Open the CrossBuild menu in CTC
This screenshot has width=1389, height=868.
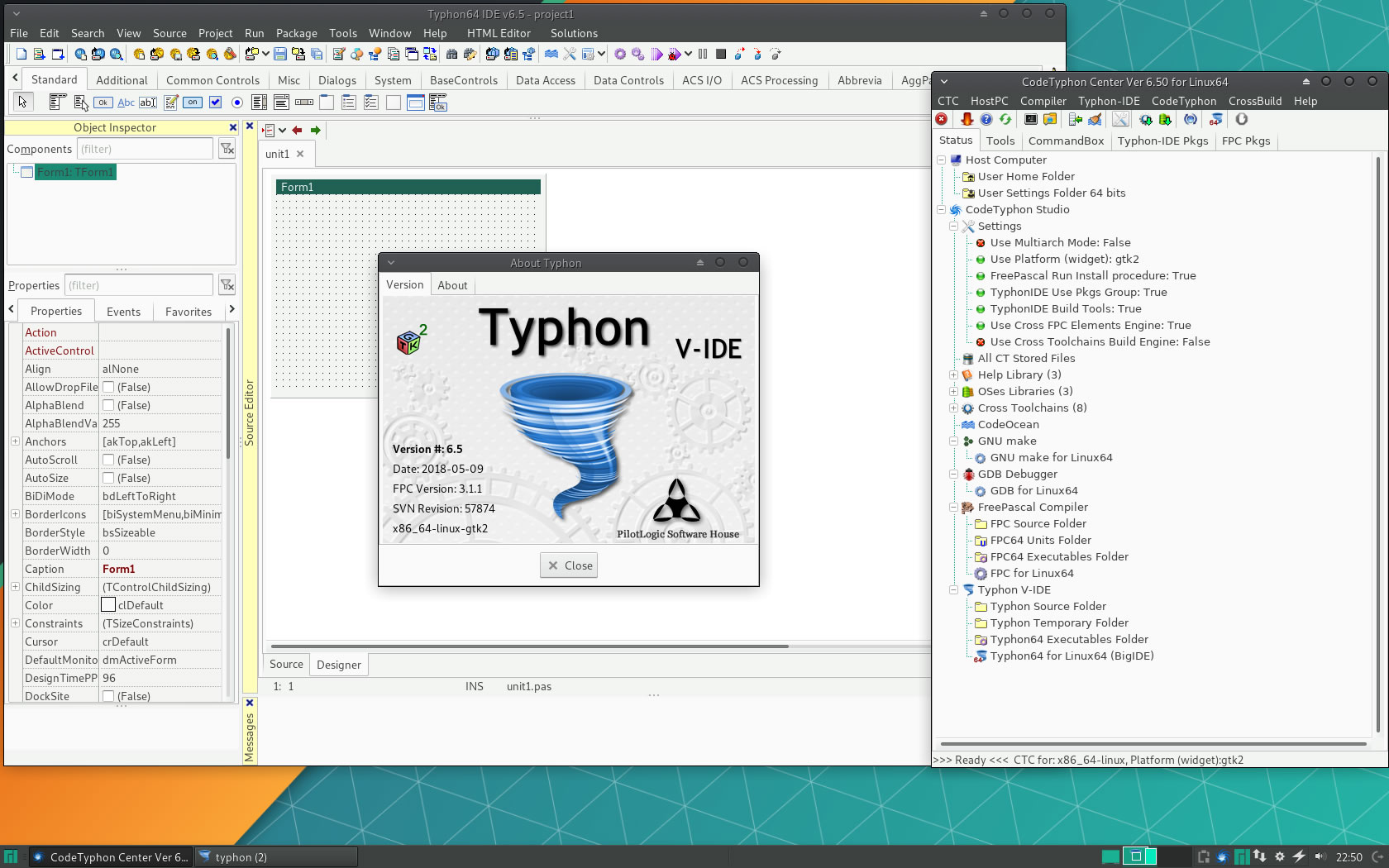pyautogui.click(x=1254, y=101)
